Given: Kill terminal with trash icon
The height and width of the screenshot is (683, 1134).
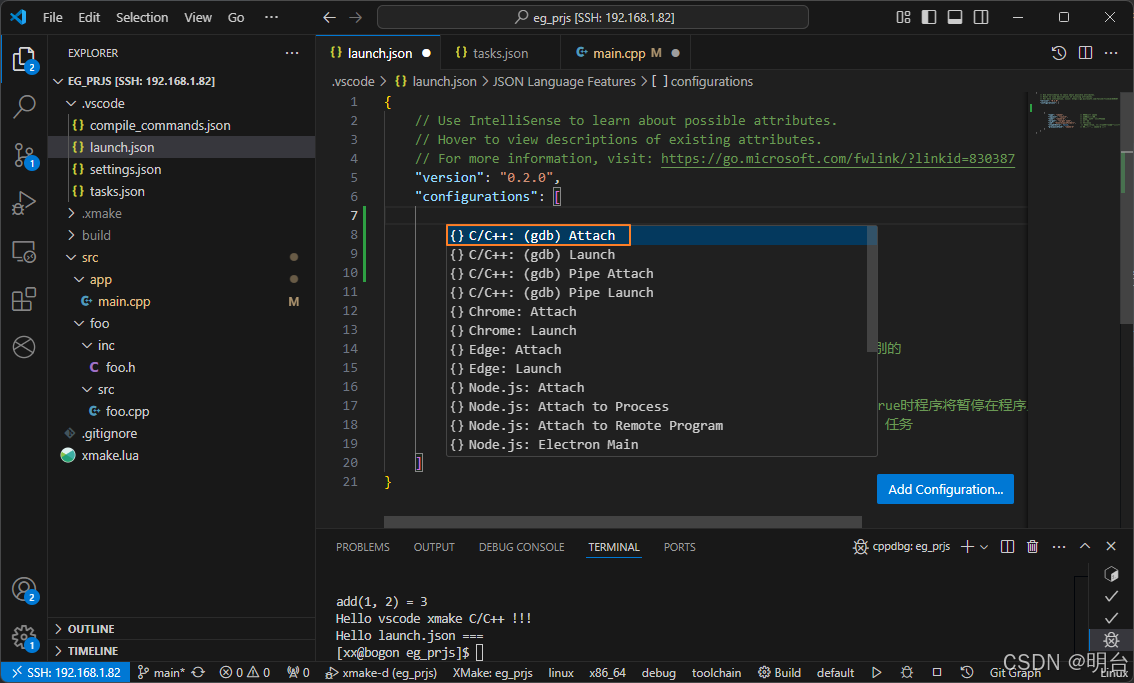Looking at the screenshot, I should coord(1033,547).
